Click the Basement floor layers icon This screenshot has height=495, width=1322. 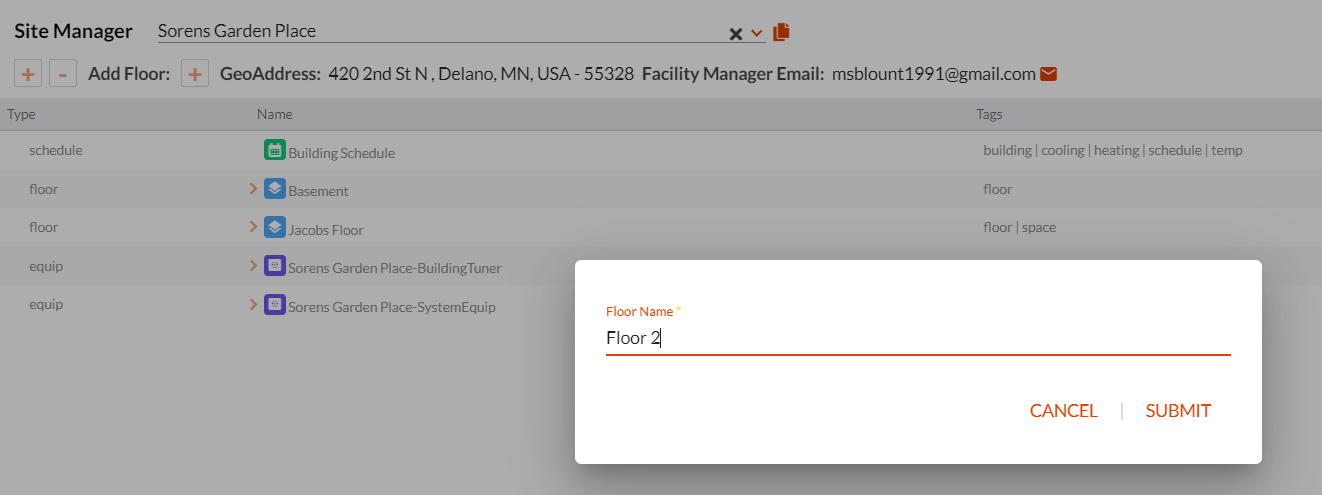pos(275,188)
